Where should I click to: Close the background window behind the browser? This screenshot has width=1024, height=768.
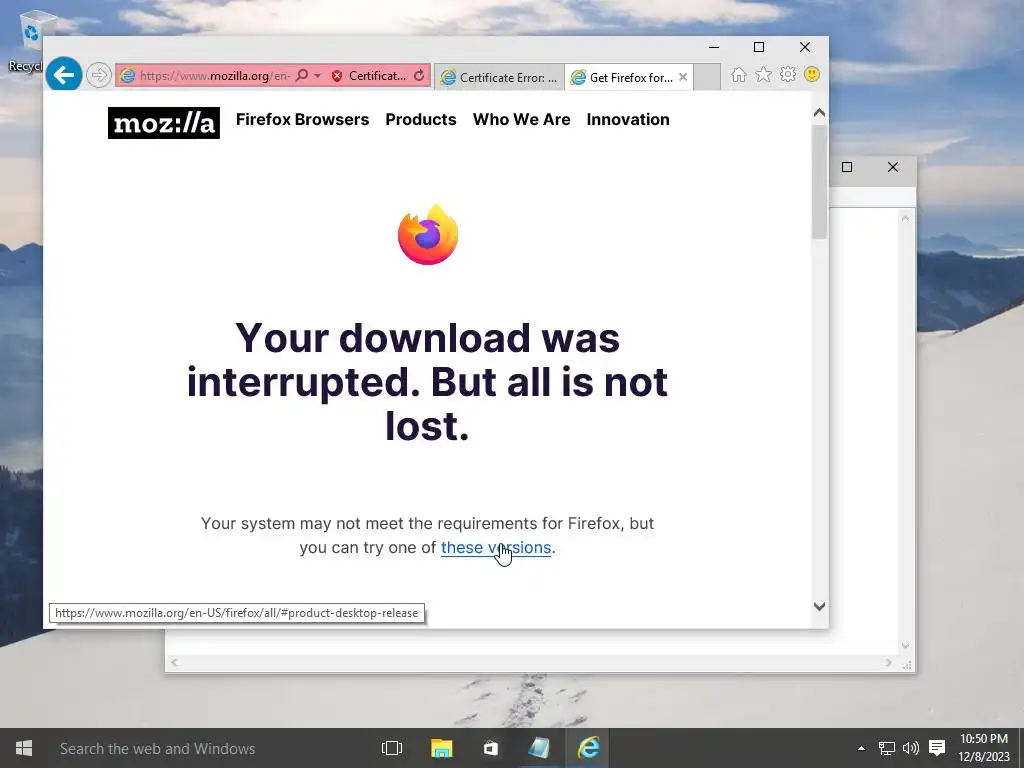[893, 167]
